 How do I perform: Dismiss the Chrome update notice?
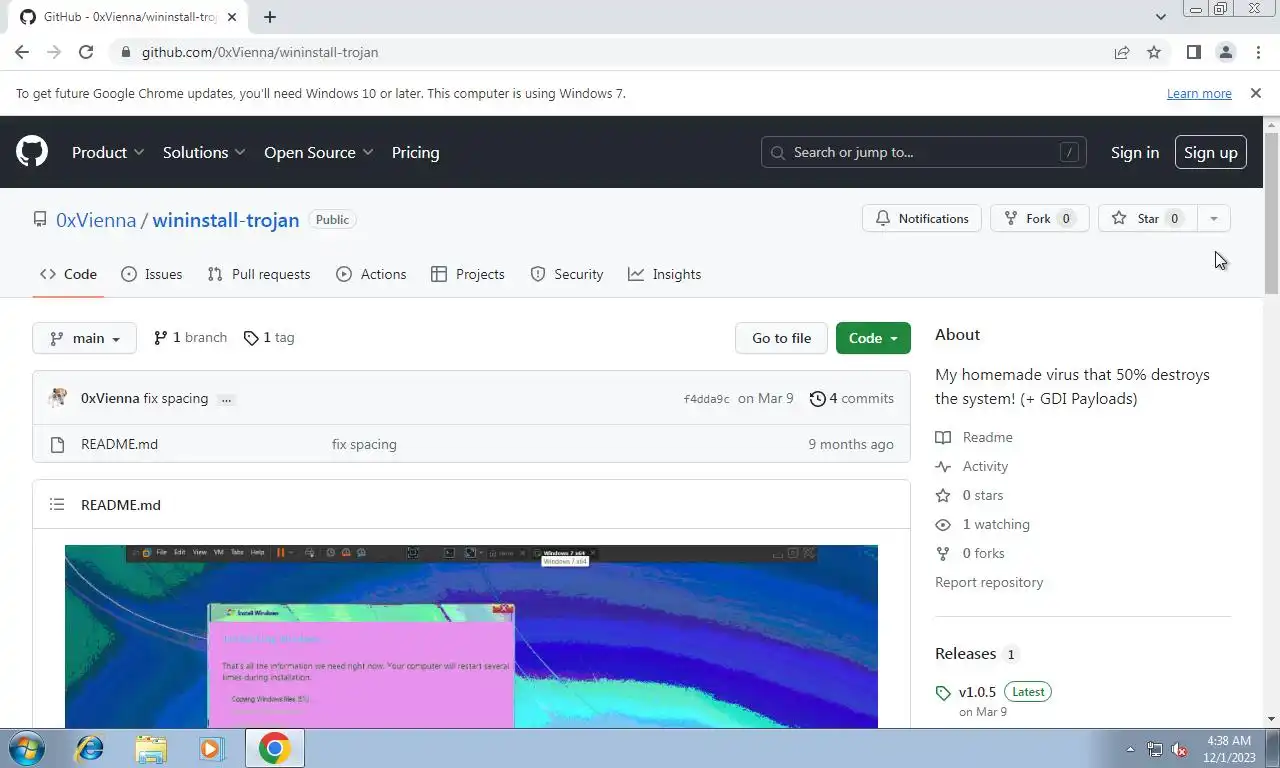coord(1255,93)
